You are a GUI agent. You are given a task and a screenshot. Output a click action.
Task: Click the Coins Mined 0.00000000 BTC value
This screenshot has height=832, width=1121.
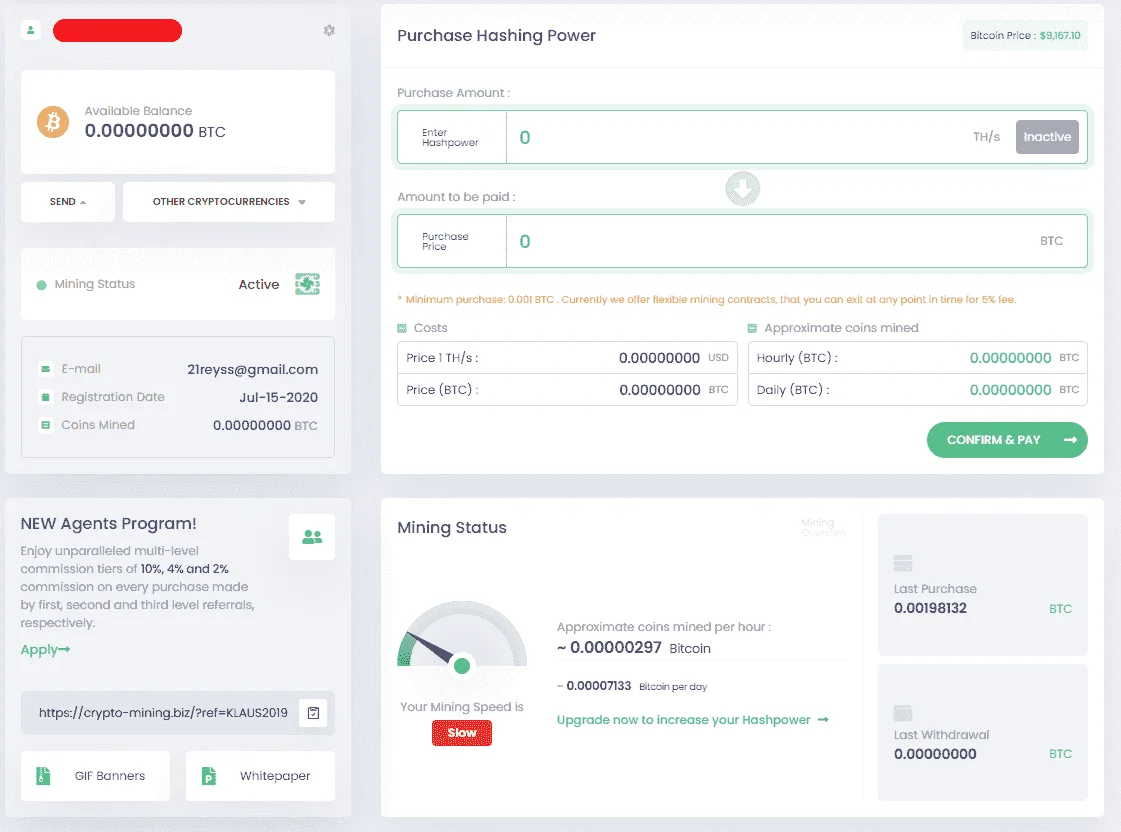tap(265, 425)
